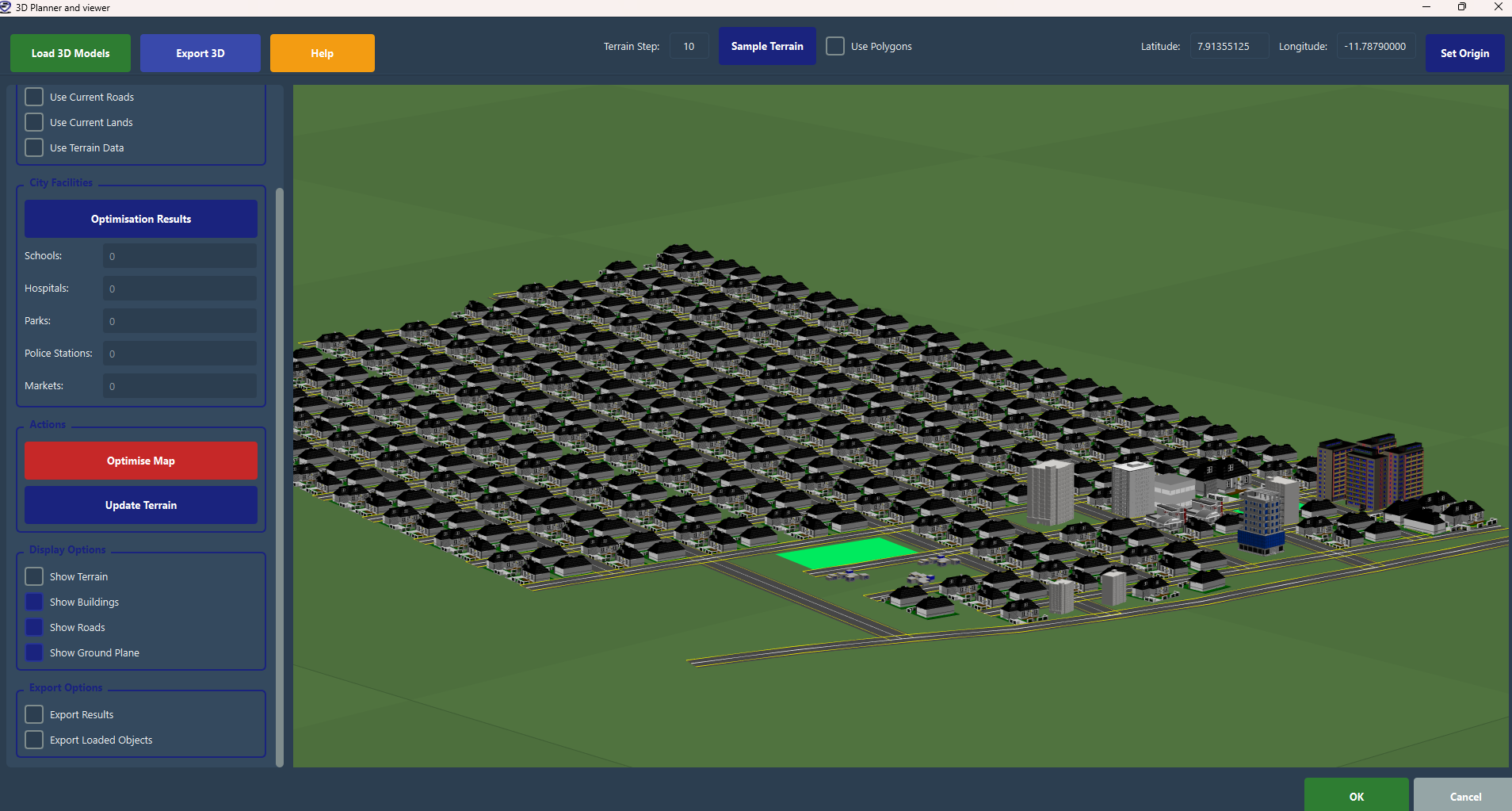Click the Police Stations count field

pyautogui.click(x=180, y=354)
